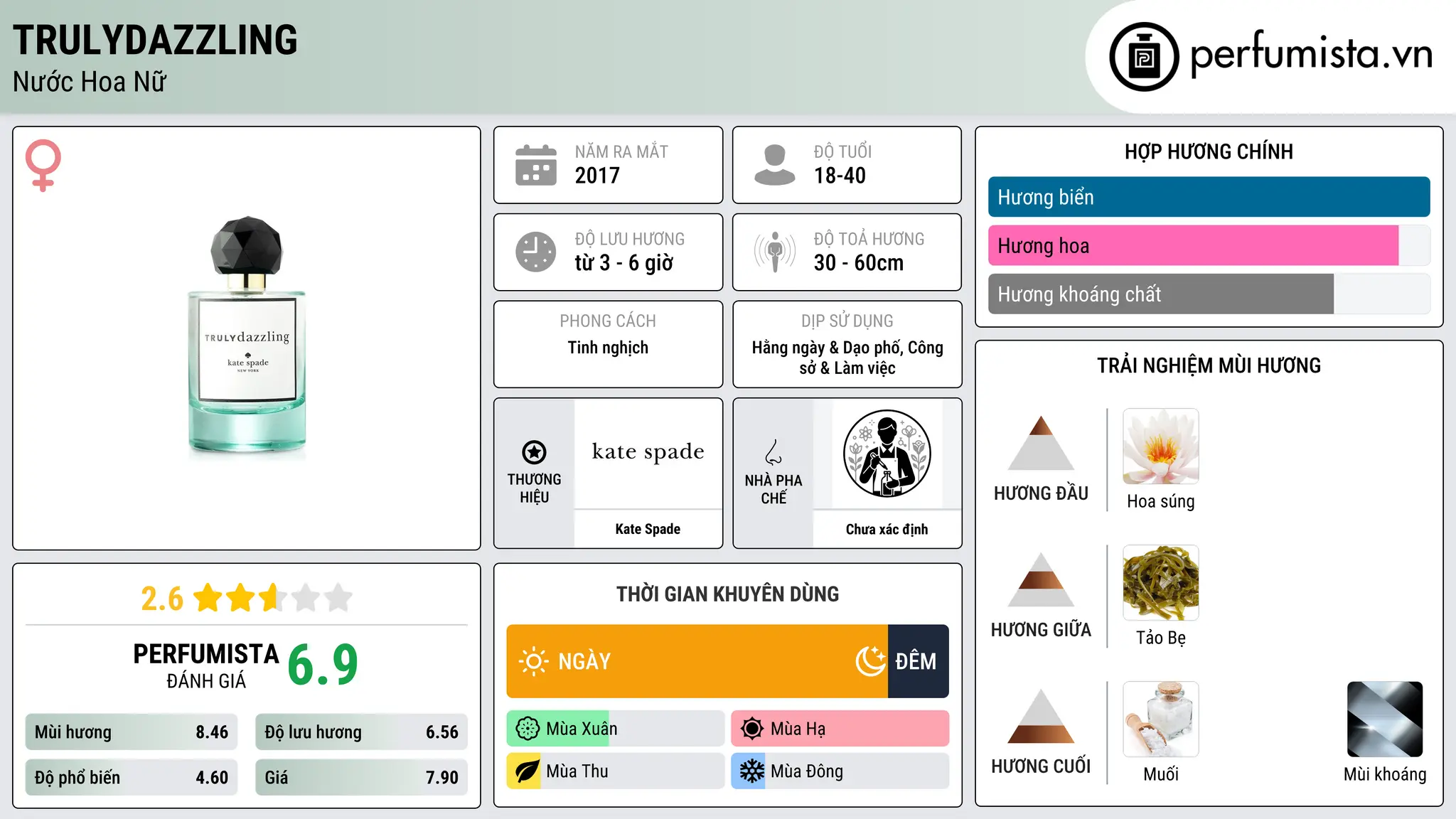Open the Tảo Bẹ seaweed thumbnail

point(1161,583)
